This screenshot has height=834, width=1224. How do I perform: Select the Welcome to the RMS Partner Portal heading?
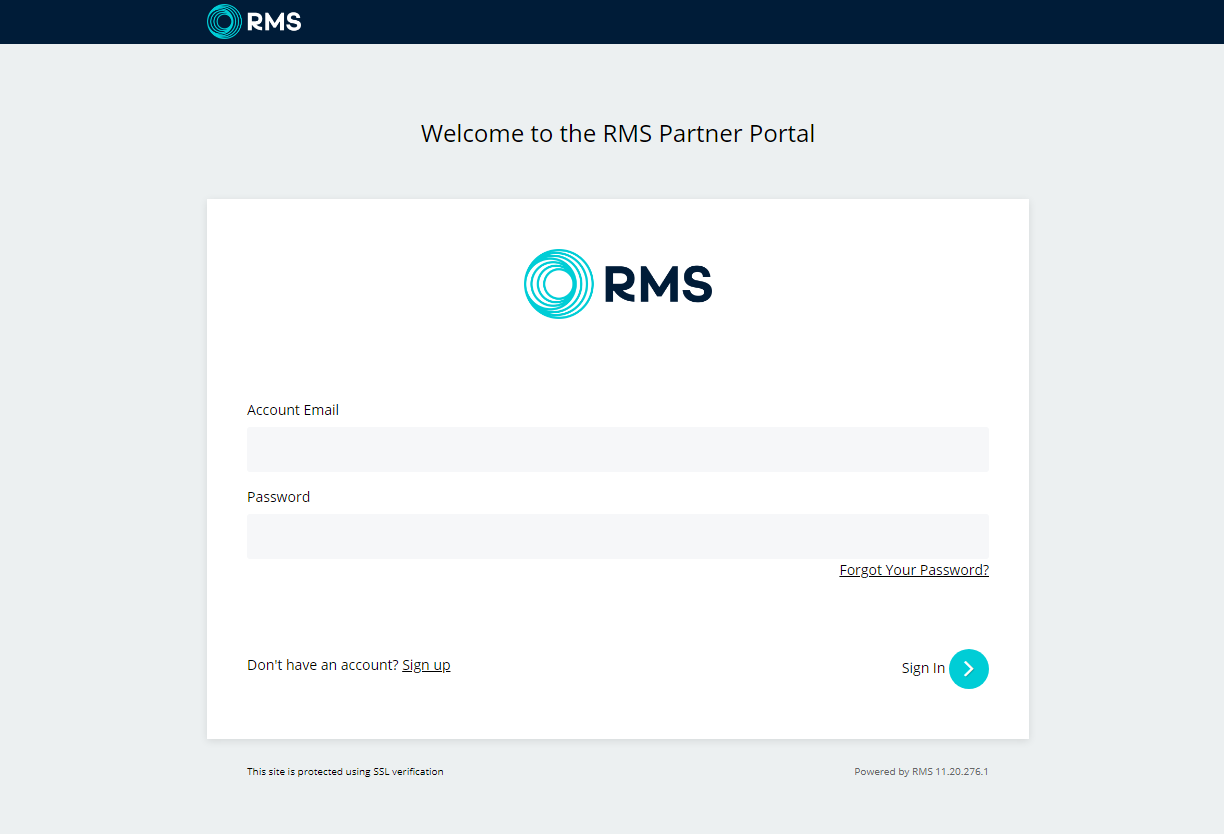click(x=618, y=133)
